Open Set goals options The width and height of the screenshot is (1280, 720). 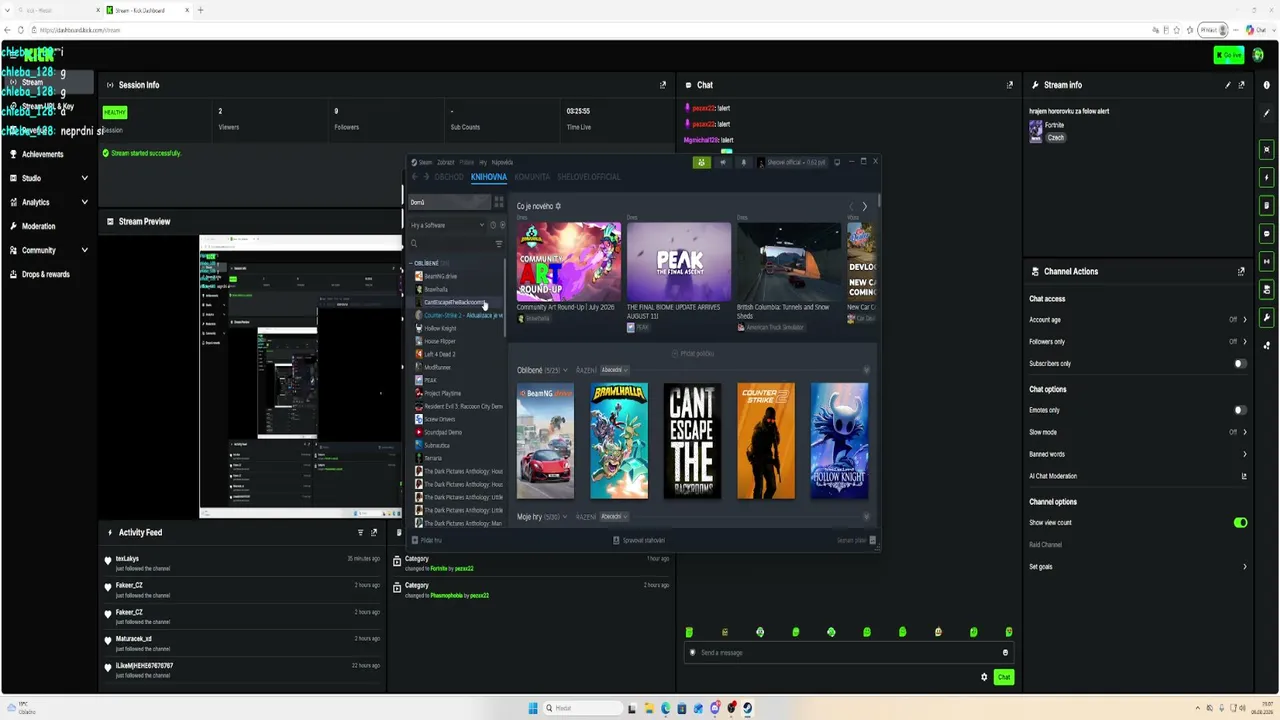pyautogui.click(x=1138, y=567)
